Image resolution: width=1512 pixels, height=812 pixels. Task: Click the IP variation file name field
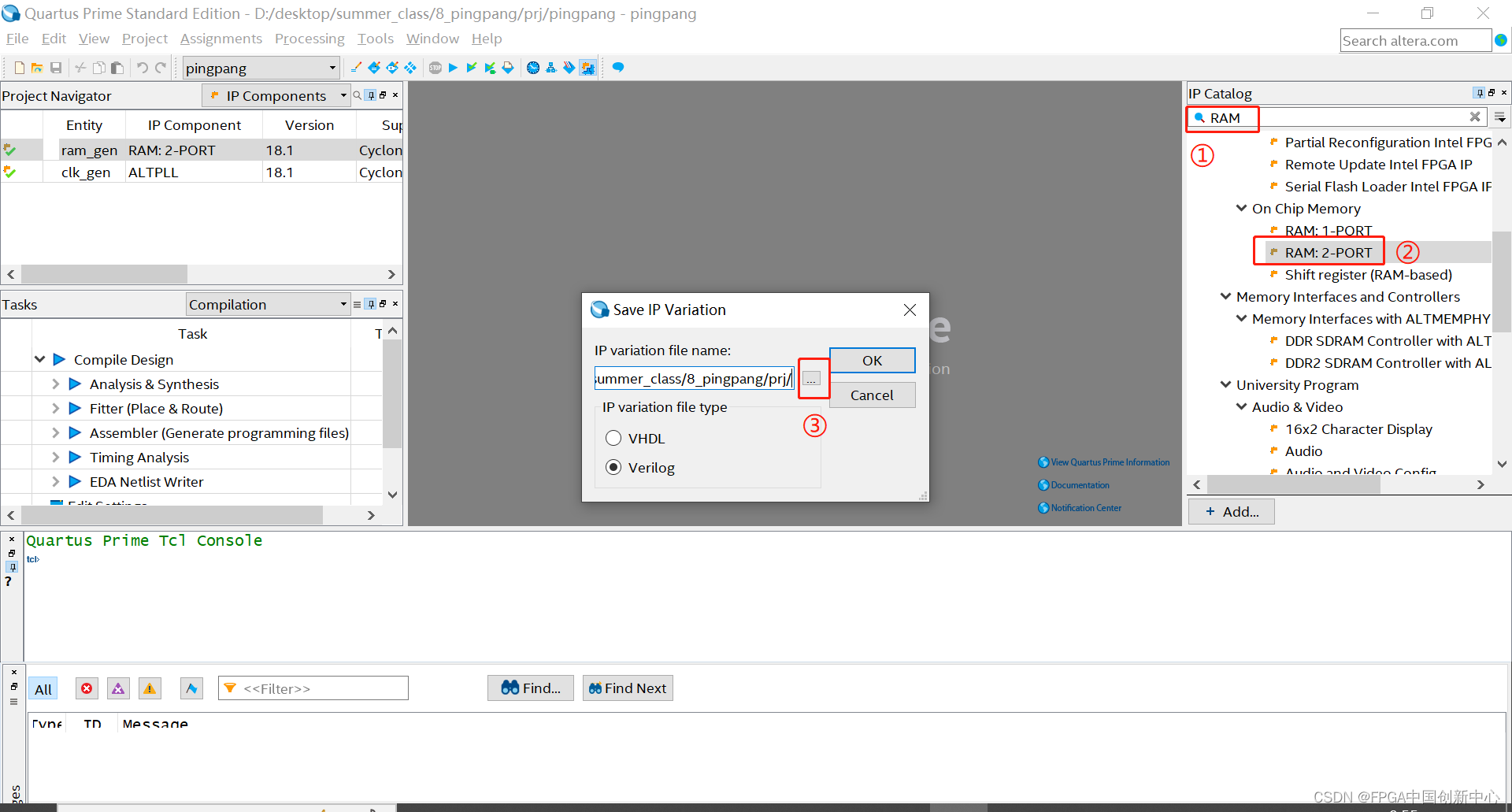[694, 379]
